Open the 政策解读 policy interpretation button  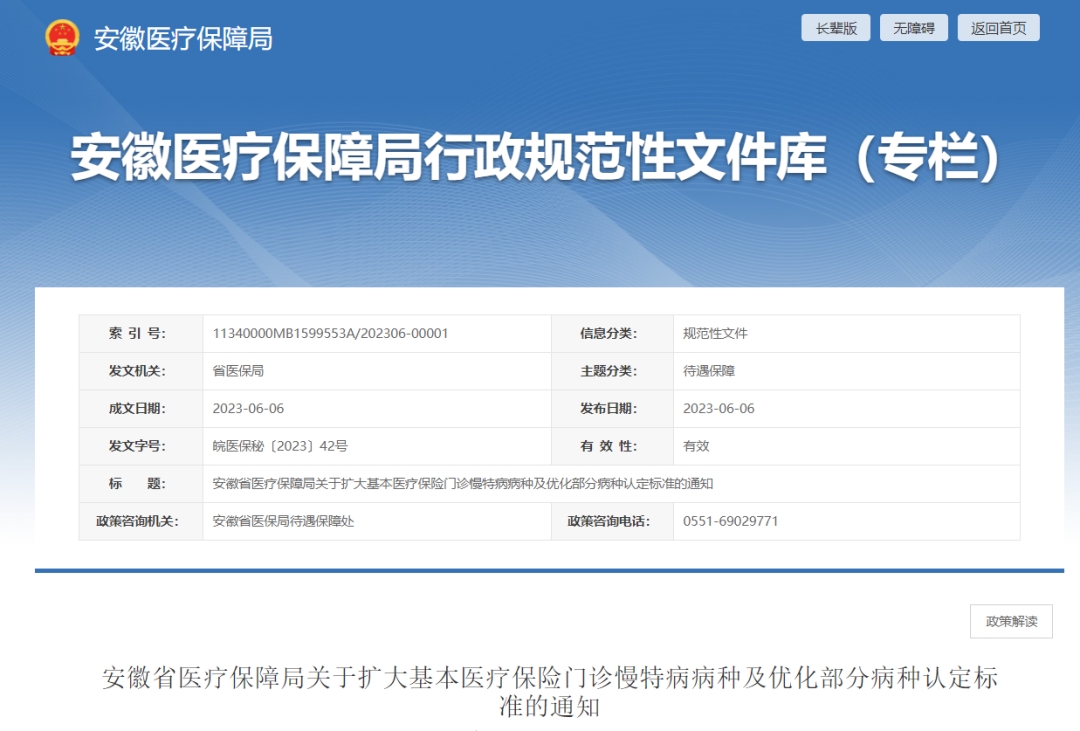point(1011,621)
